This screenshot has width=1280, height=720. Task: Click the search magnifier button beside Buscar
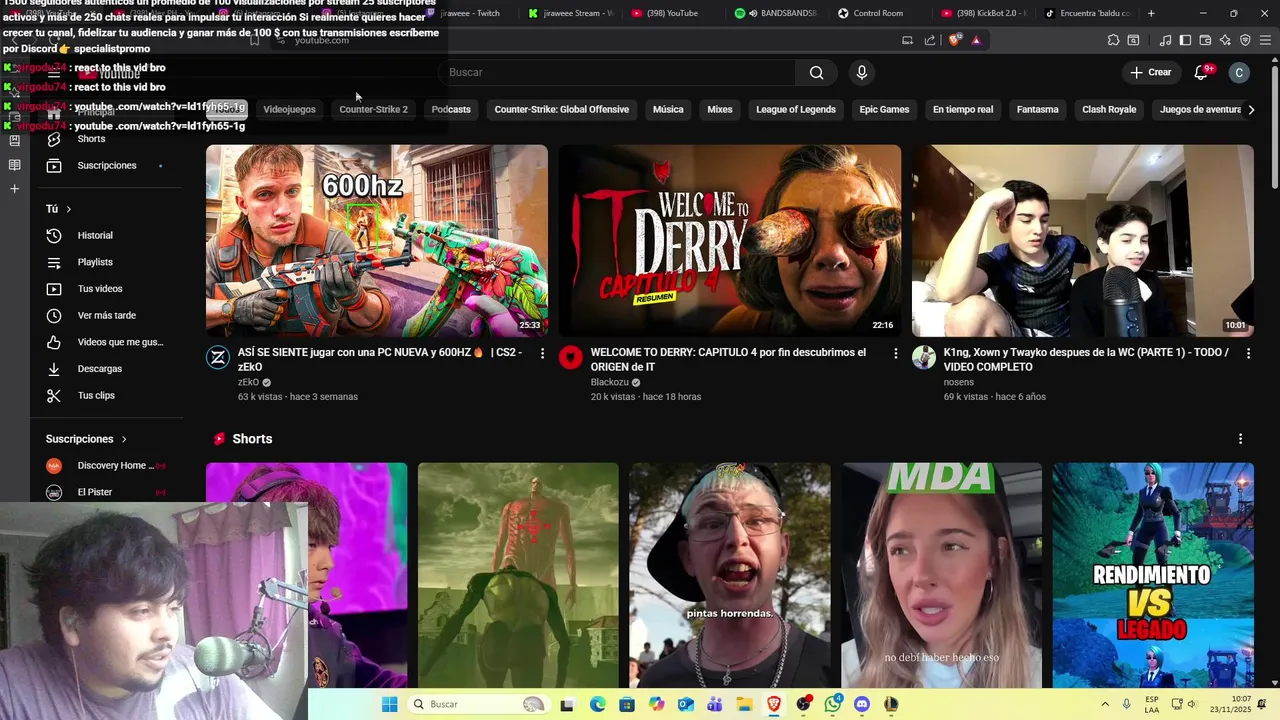point(817,72)
